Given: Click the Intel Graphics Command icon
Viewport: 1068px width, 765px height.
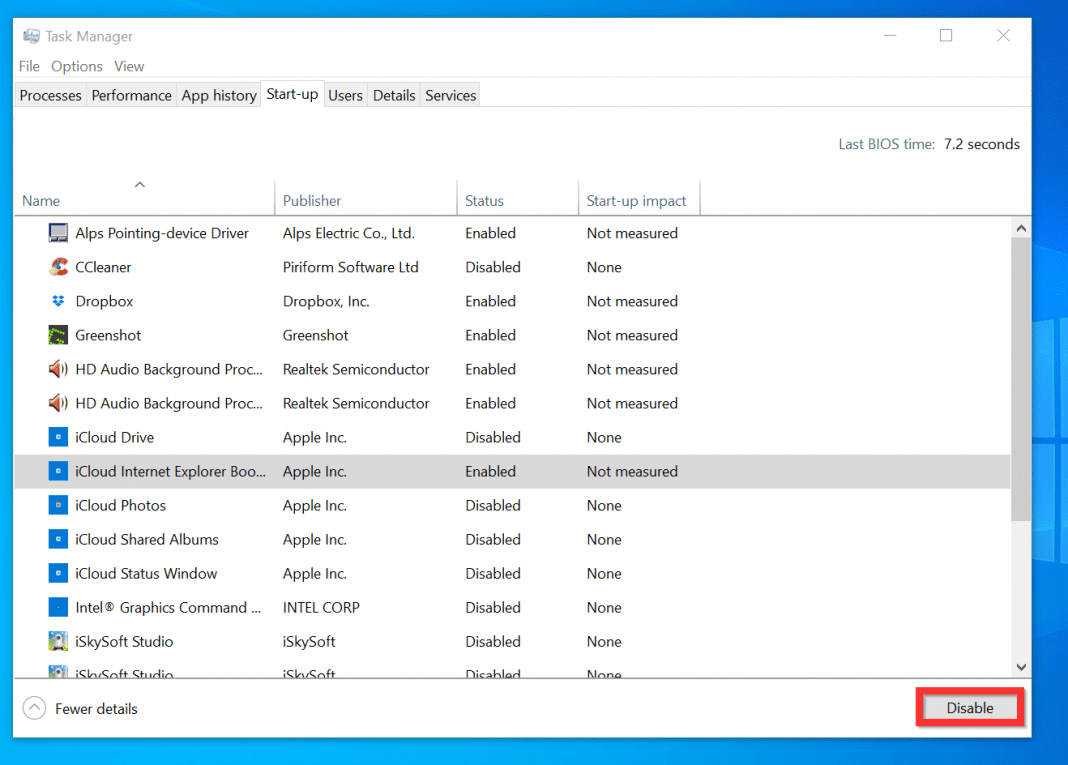Looking at the screenshot, I should point(58,607).
